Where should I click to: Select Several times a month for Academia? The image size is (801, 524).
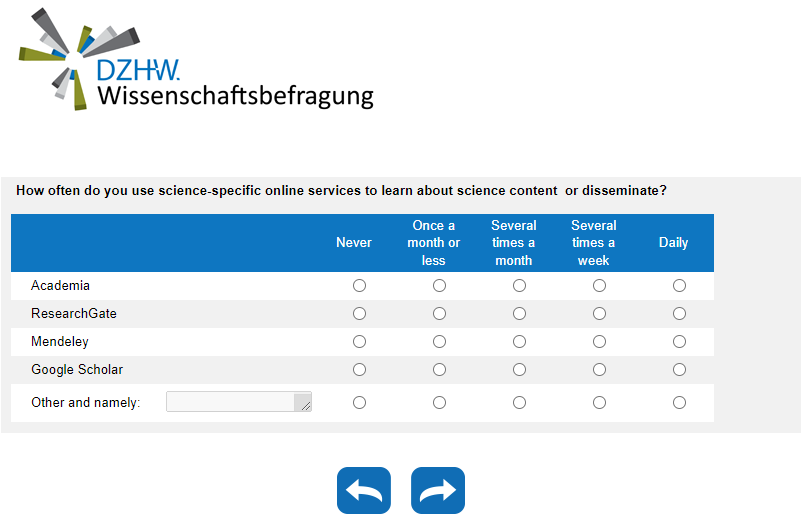click(520, 286)
